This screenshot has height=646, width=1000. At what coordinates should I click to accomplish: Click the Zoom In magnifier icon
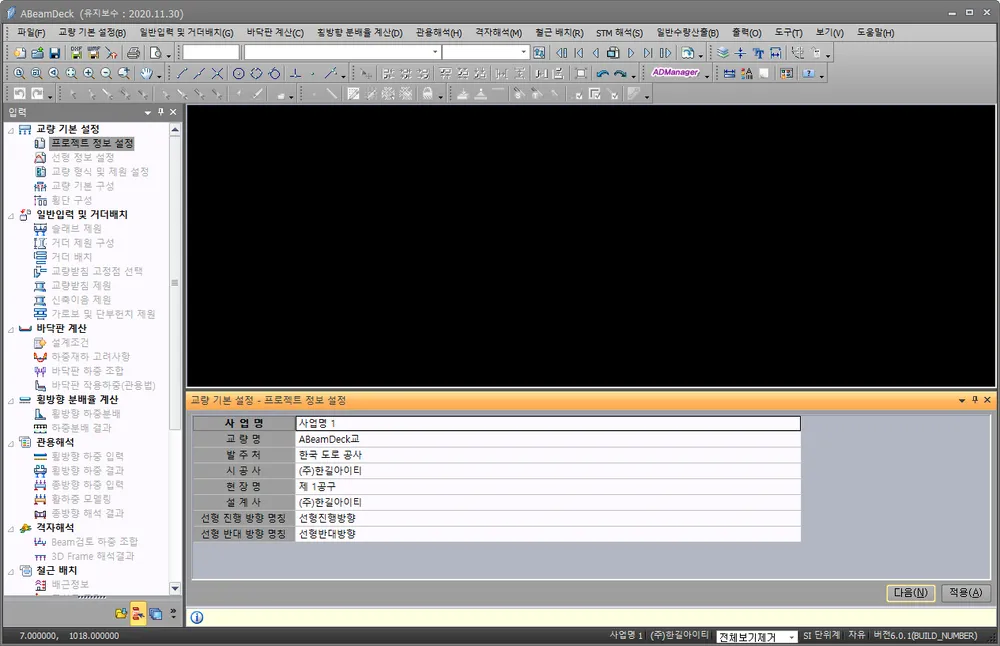[89, 73]
